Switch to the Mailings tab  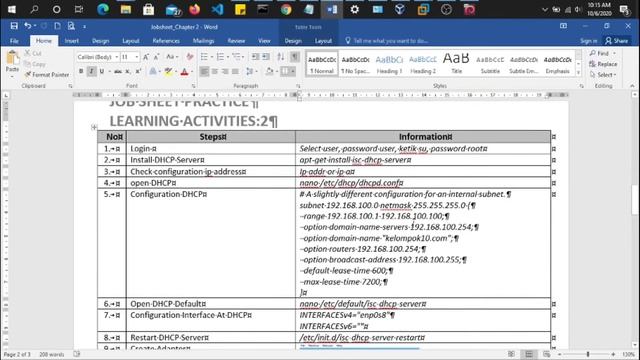tap(203, 41)
